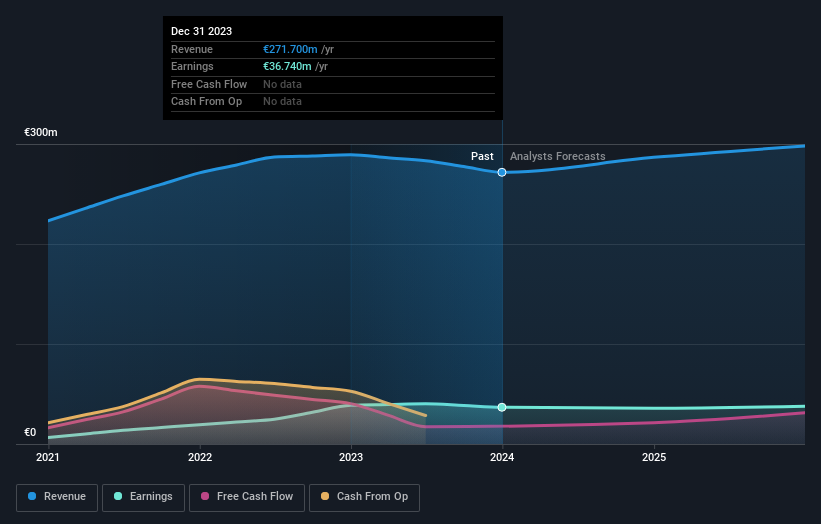
Task: Click the Dec 31 2023 tooltip date
Action: pyautogui.click(x=202, y=31)
